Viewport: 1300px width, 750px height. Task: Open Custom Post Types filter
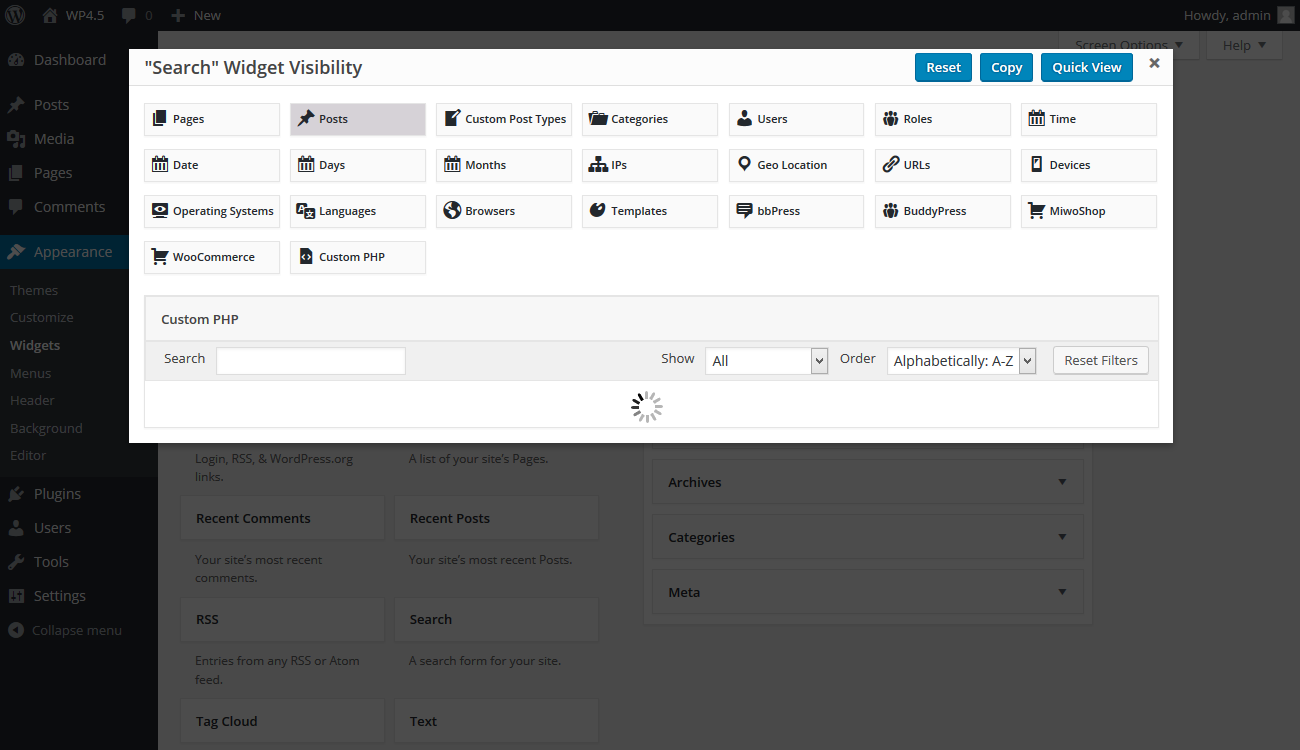(x=504, y=119)
